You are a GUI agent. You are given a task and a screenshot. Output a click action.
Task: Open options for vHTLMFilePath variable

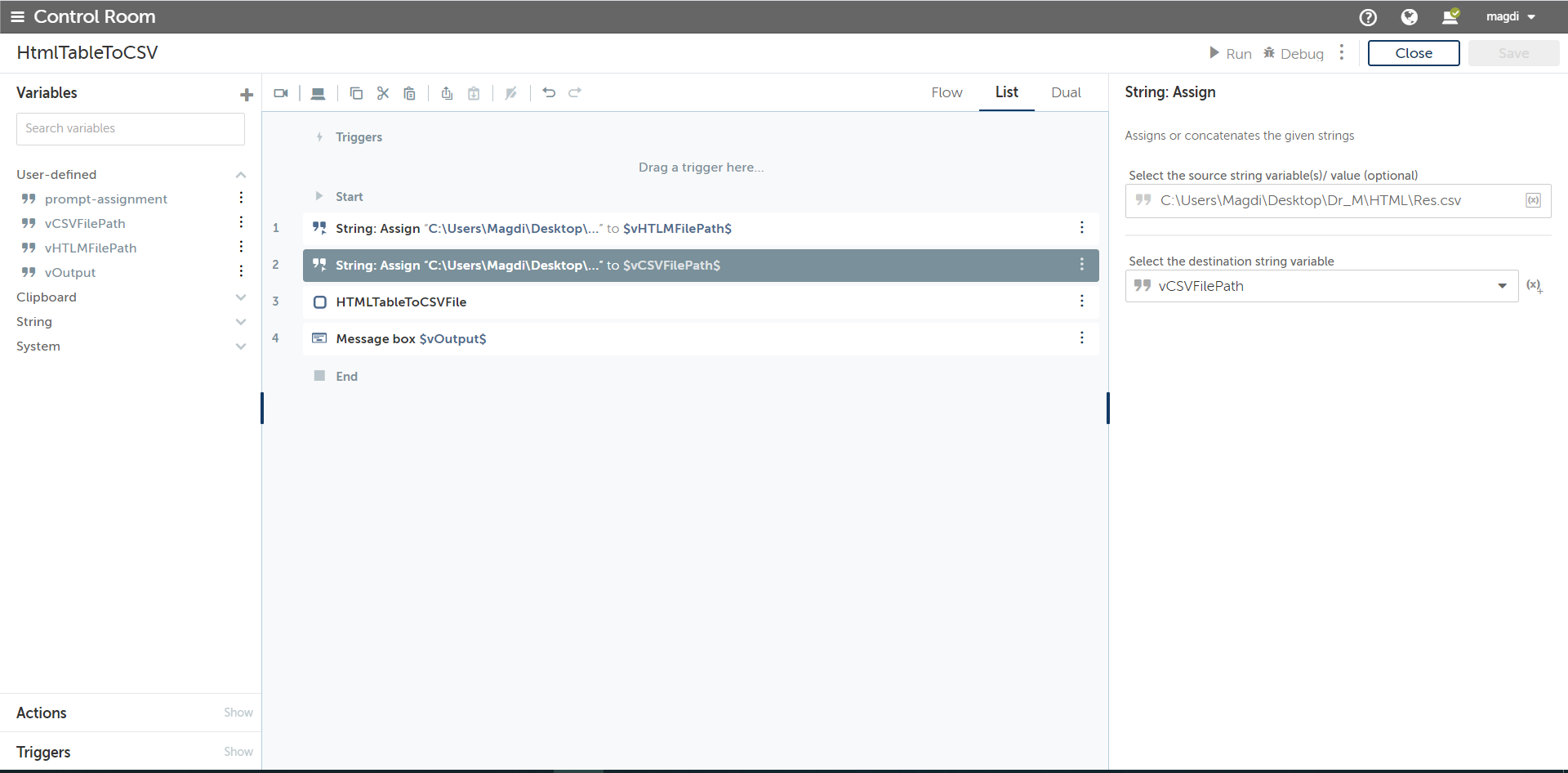point(241,247)
